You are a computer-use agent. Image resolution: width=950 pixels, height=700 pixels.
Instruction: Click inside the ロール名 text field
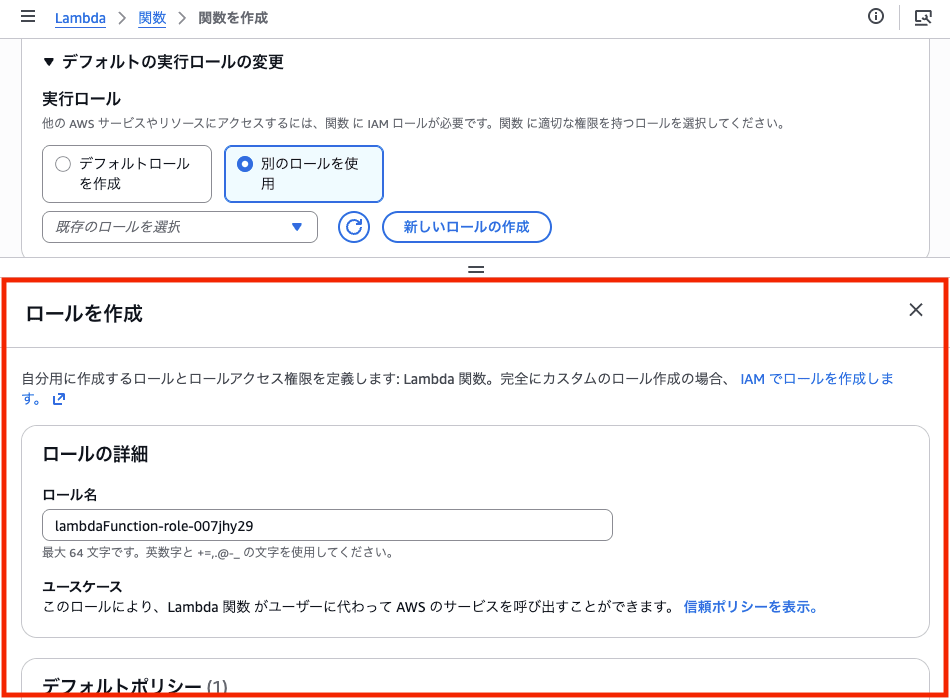click(327, 524)
